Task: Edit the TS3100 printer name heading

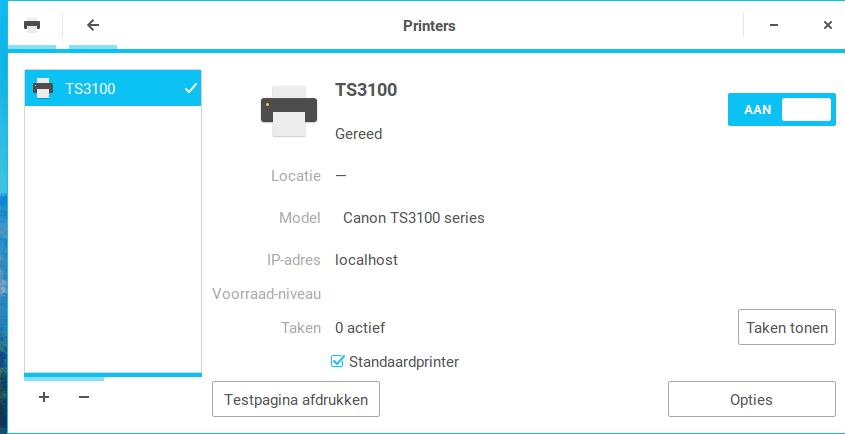Action: click(x=366, y=90)
